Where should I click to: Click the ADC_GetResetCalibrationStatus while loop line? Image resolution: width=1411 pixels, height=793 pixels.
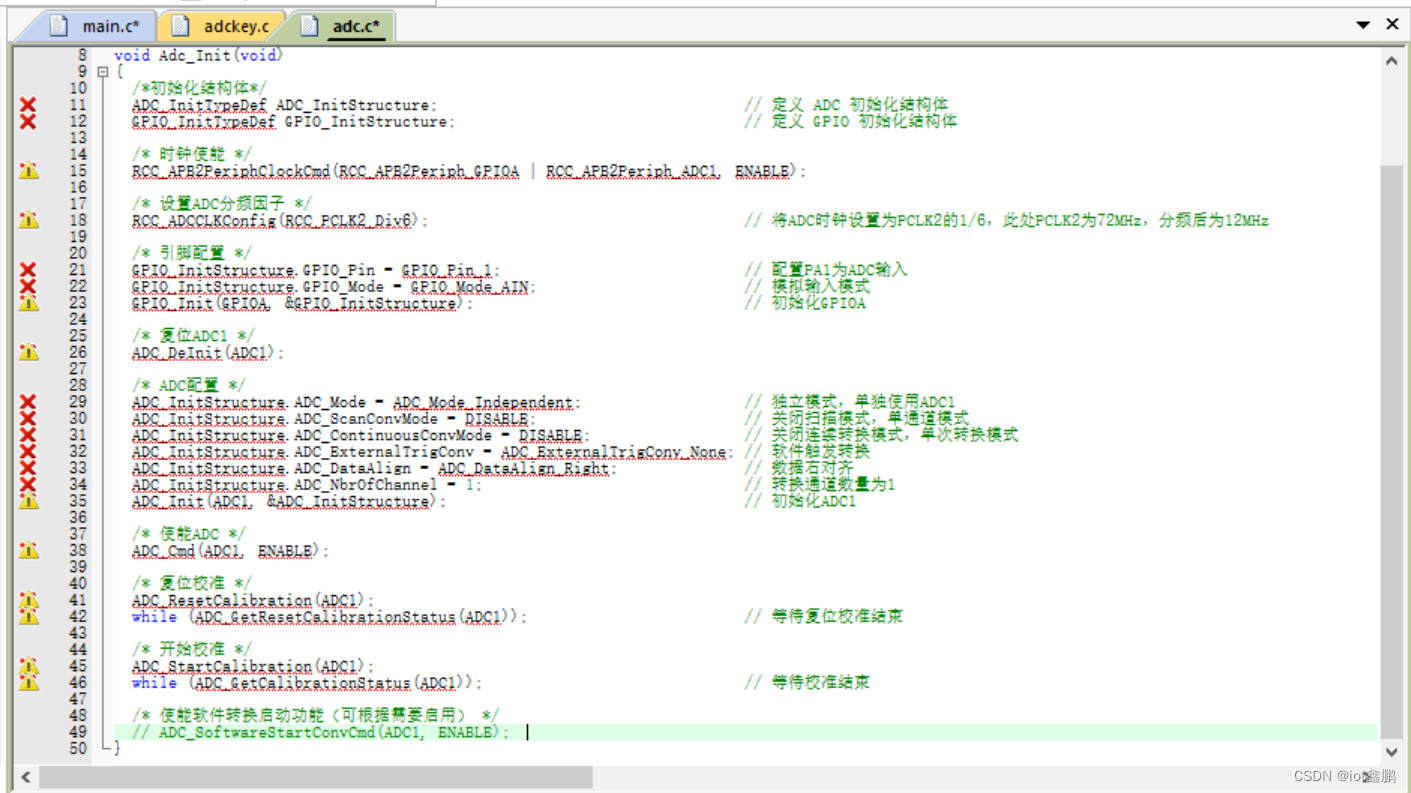[329, 617]
